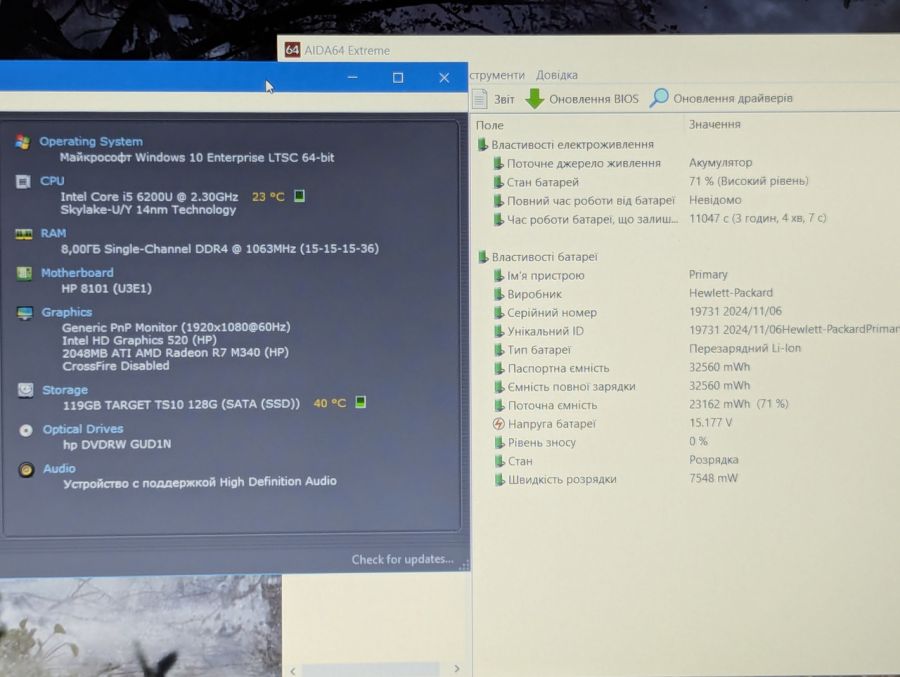The height and width of the screenshot is (677, 900).
Task: Open the Optical Drives section link
Action: [x=83, y=429]
